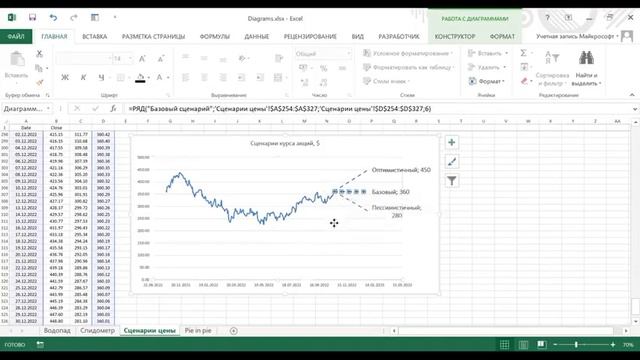Switch to Page Layout view in status bar
This screenshot has height=360, width=640.
(523, 345)
